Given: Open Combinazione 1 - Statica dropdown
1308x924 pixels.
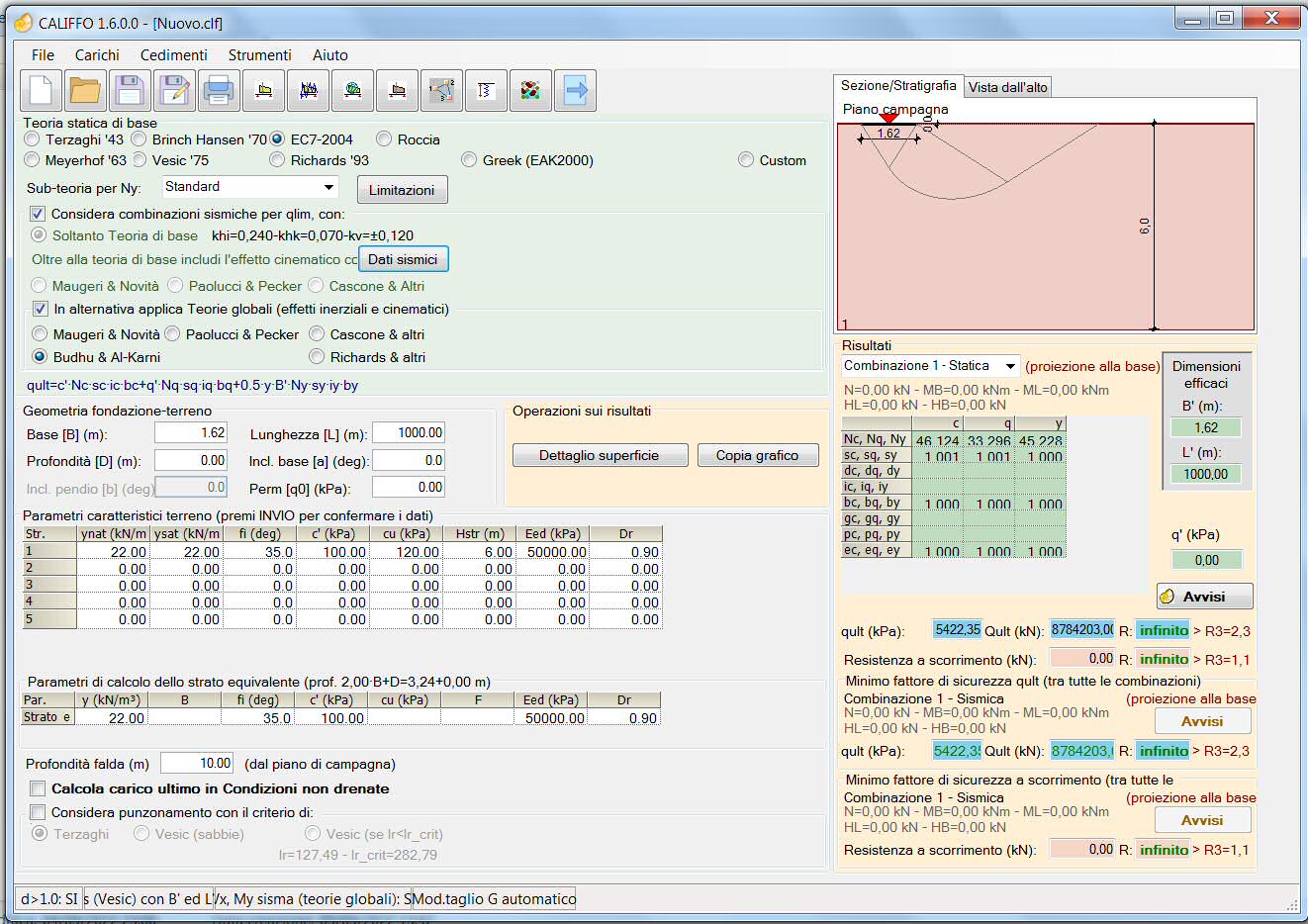Looking at the screenshot, I should [1009, 366].
